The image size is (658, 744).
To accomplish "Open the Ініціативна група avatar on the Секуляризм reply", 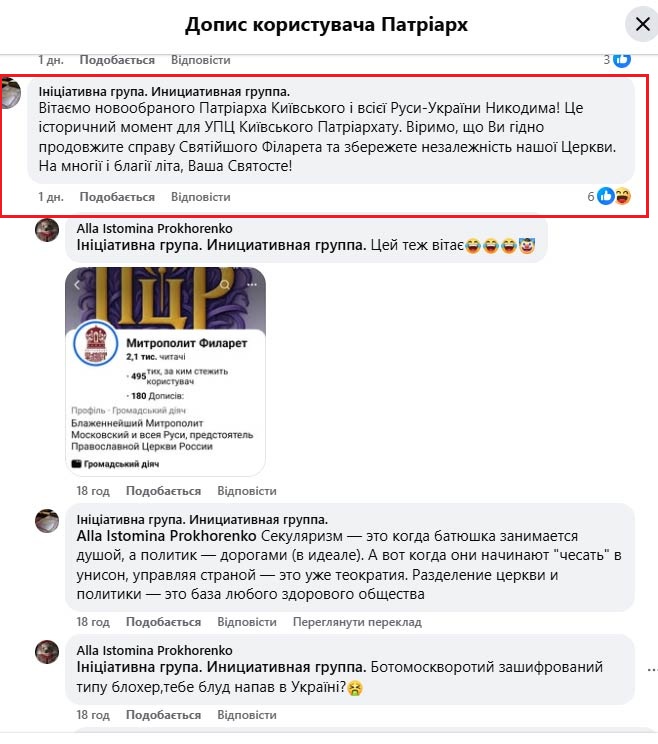I will [x=47, y=521].
